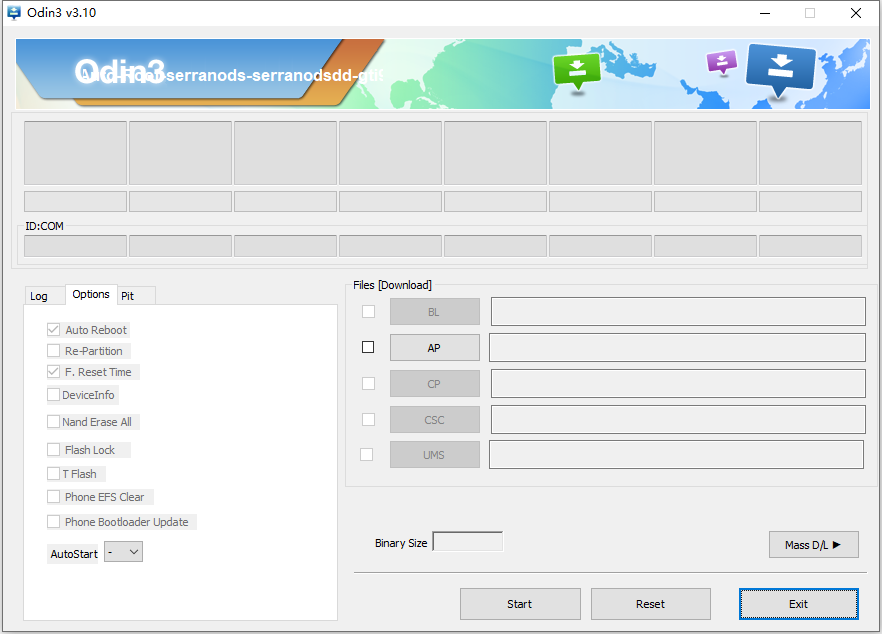Viewport: 882px width, 634px height.
Task: Click the Binary Size field
Action: pyautogui.click(x=467, y=542)
